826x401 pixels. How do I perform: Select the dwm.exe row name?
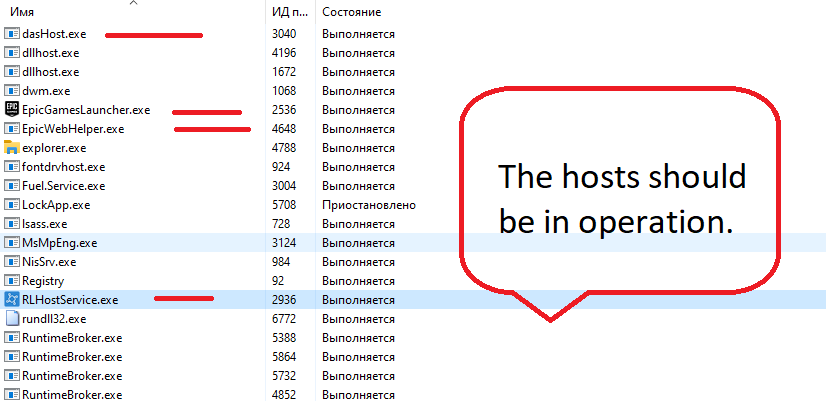46,91
